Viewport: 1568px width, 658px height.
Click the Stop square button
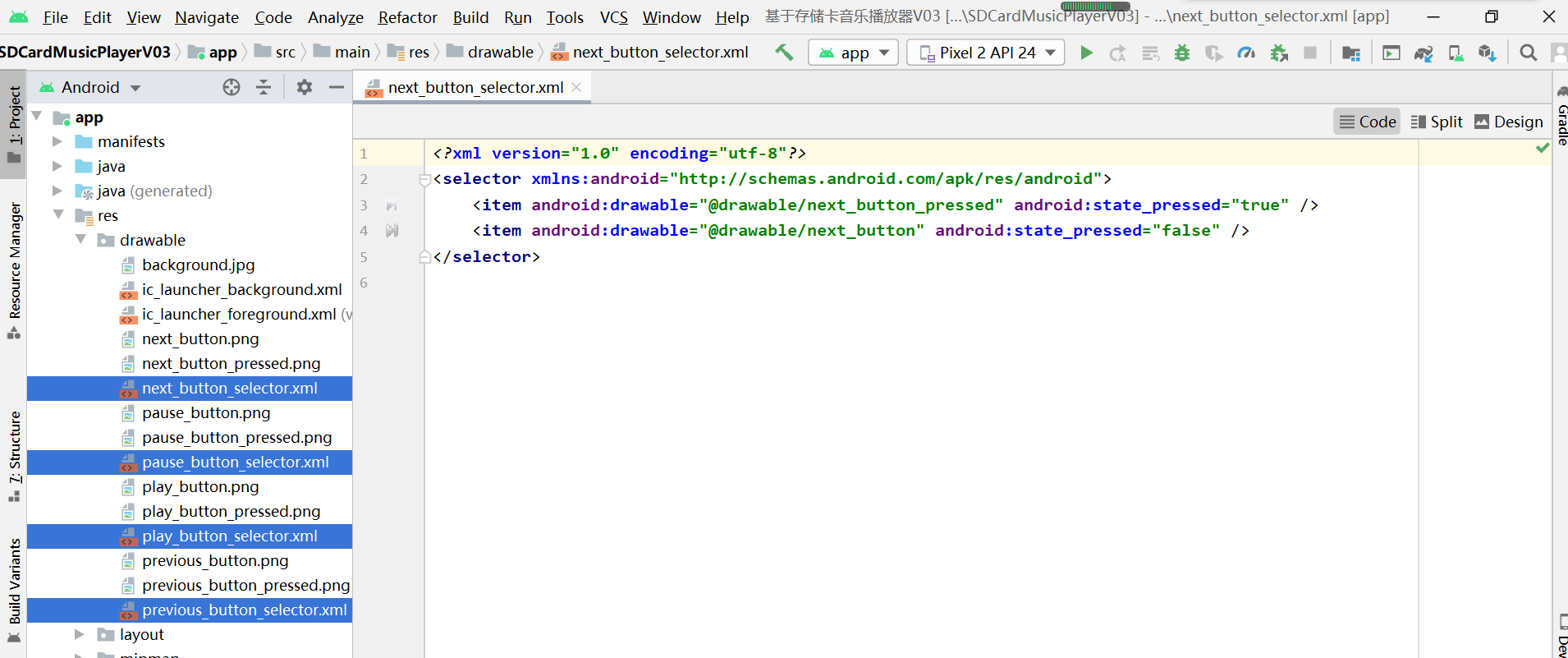1310,53
